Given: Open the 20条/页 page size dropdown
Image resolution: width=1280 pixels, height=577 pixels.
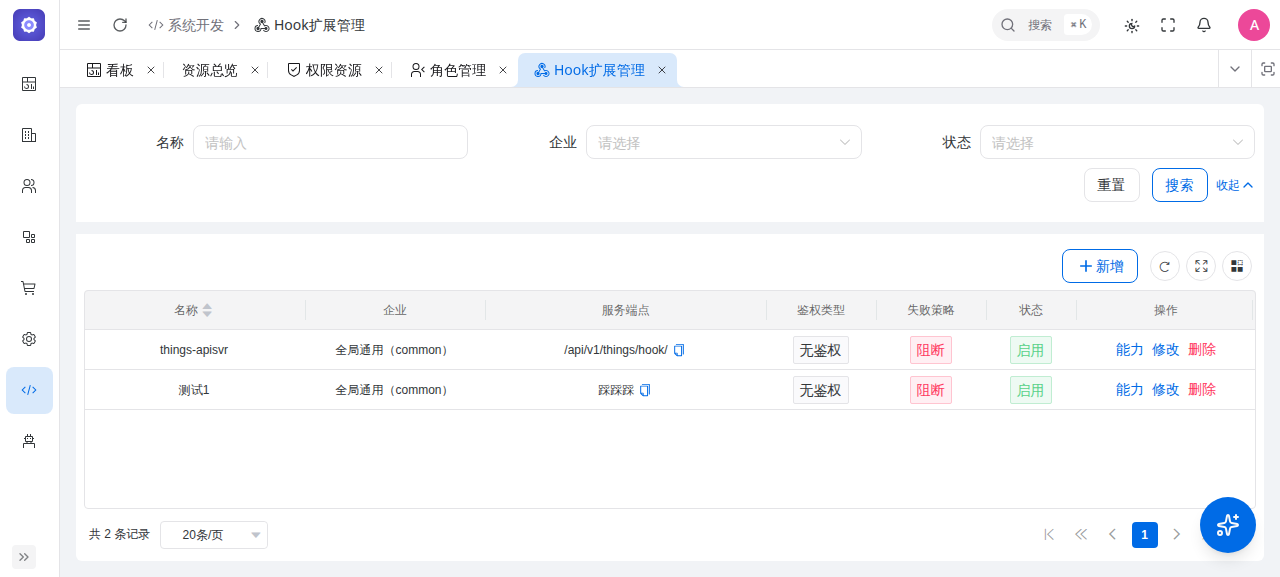Looking at the screenshot, I should pyautogui.click(x=214, y=535).
